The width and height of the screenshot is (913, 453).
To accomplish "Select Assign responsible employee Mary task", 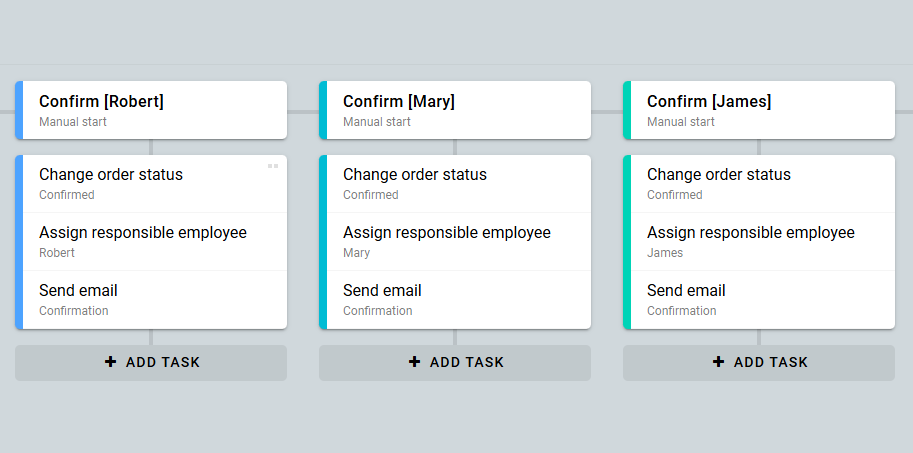I will (x=458, y=241).
